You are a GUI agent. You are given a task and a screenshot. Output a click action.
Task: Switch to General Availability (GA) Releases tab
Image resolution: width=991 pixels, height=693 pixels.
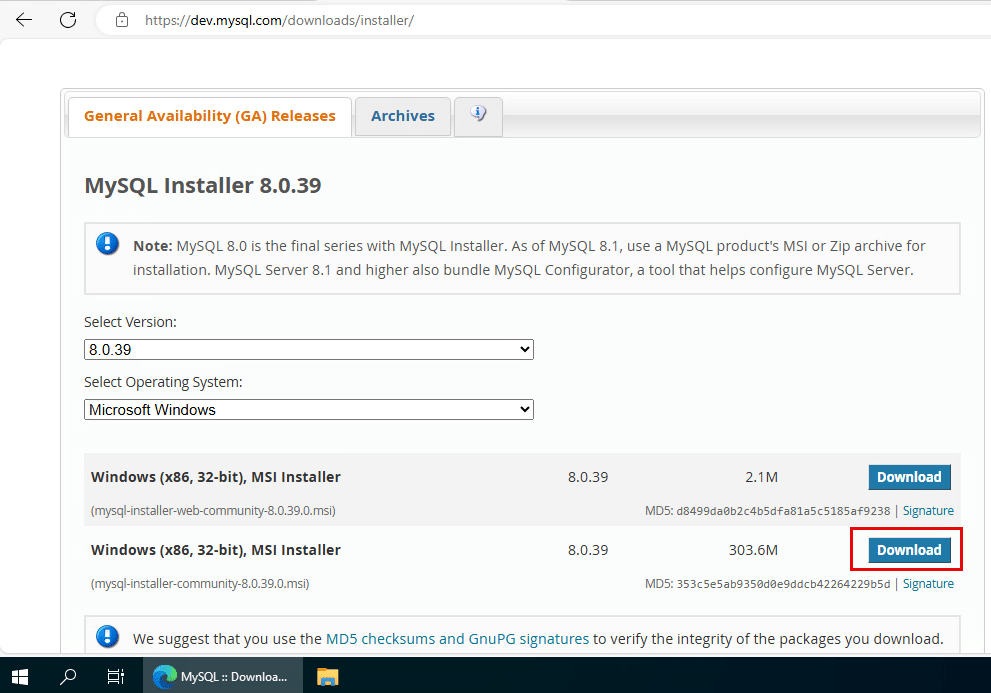pos(210,116)
